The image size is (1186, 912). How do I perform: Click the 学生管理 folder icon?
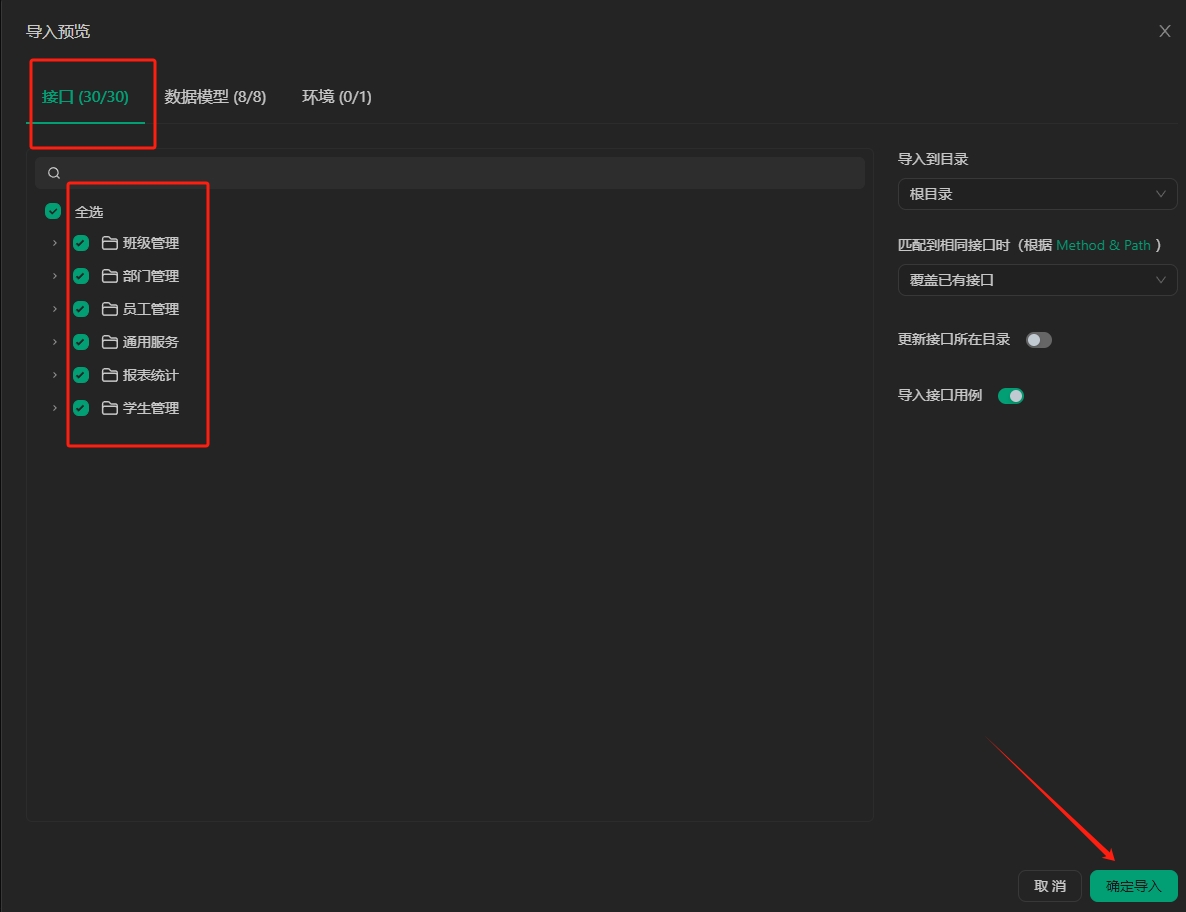click(x=110, y=408)
